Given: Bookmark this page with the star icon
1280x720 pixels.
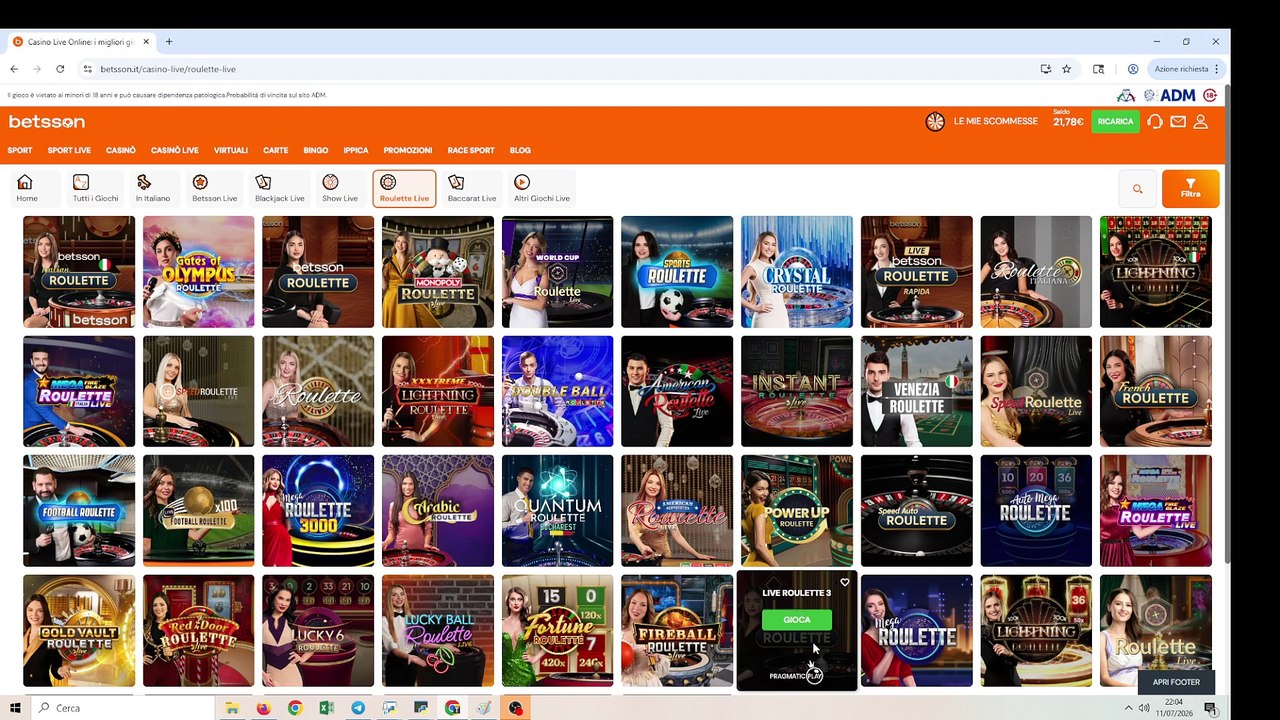Looking at the screenshot, I should [x=1067, y=69].
